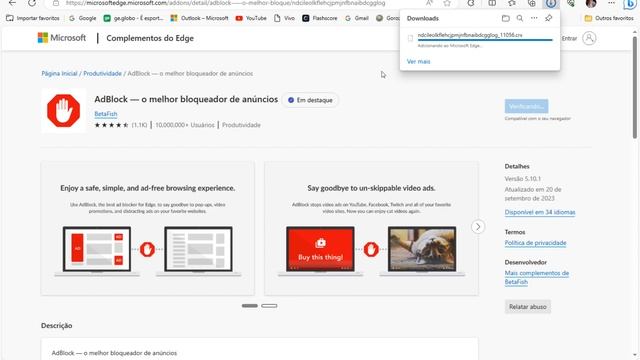This screenshot has height=360, width=640.
Task: Expand the Outros favoritos folder
Action: (609, 18)
